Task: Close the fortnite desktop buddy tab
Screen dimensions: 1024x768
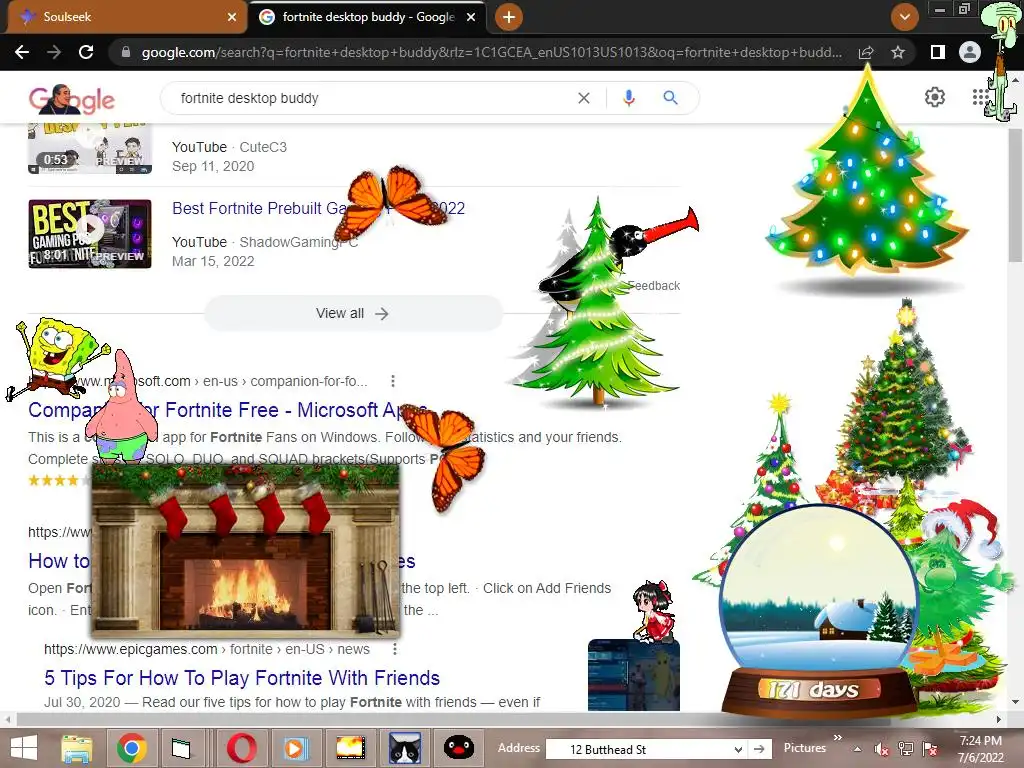Action: coord(470,17)
